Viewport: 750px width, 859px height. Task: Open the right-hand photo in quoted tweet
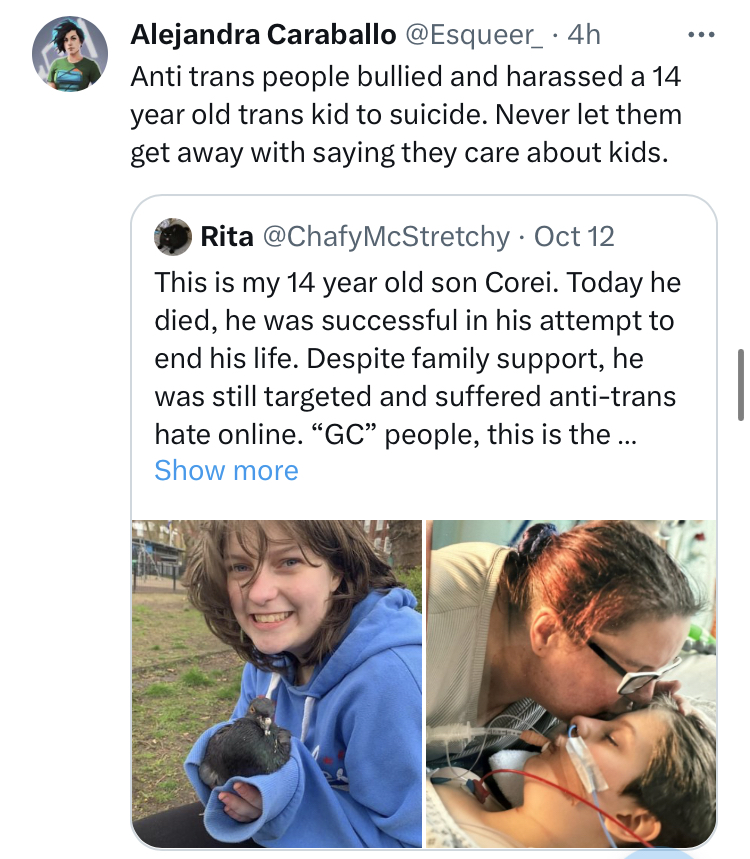[571, 682]
